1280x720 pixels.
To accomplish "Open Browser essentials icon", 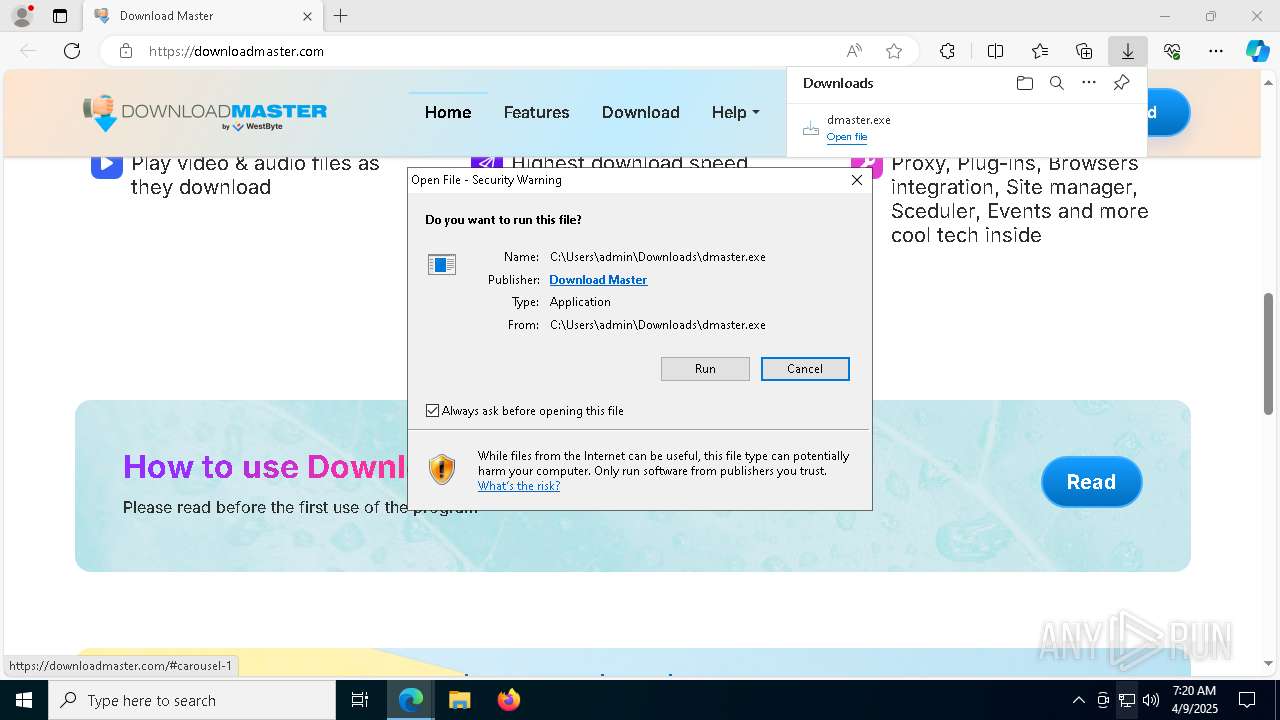I will 1172,51.
